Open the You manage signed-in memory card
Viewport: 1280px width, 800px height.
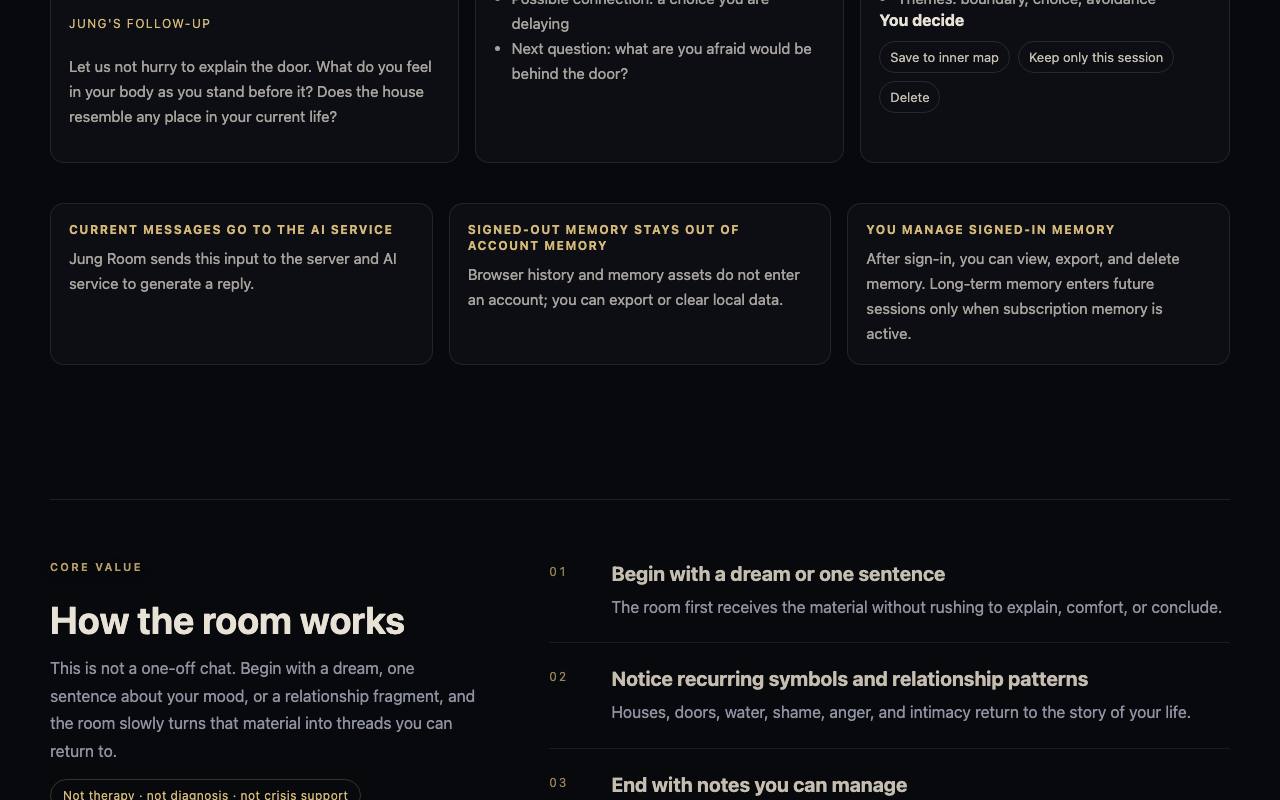click(1038, 284)
